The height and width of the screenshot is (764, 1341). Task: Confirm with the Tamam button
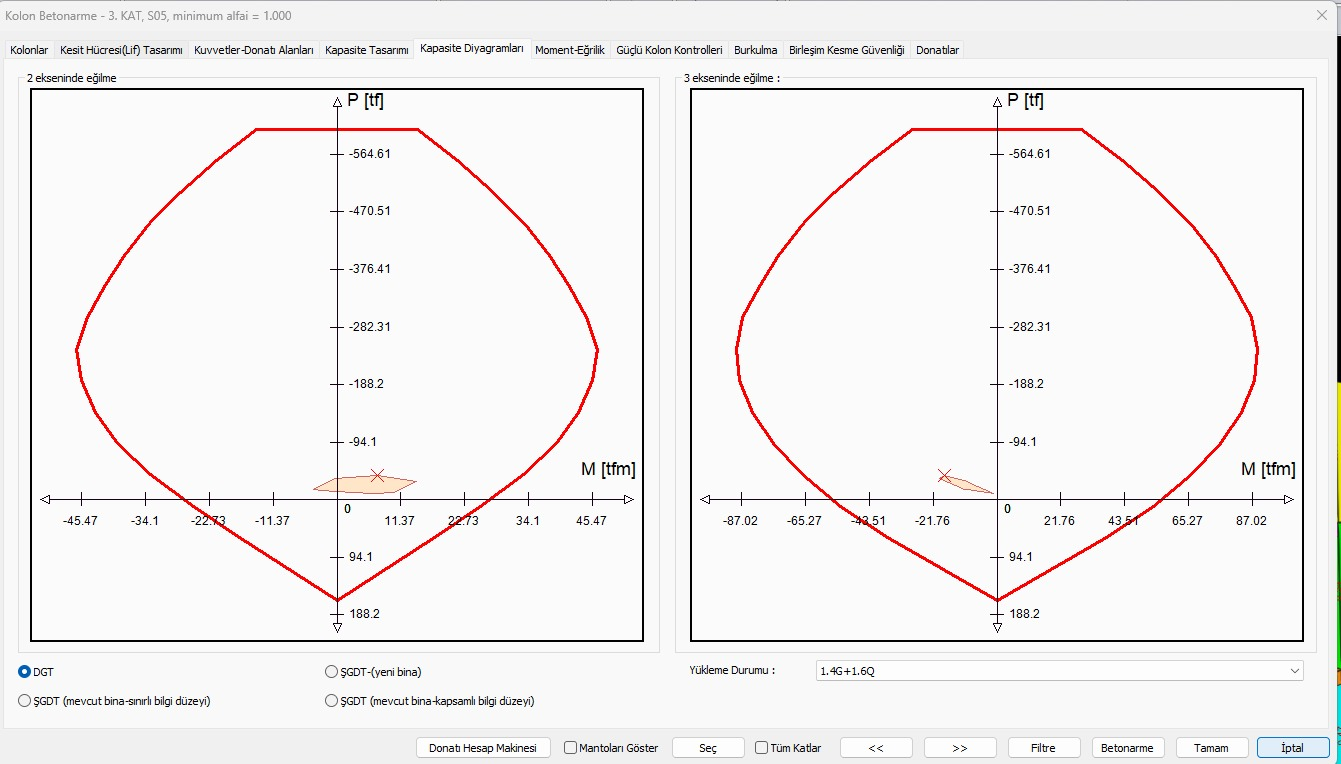coord(1212,748)
